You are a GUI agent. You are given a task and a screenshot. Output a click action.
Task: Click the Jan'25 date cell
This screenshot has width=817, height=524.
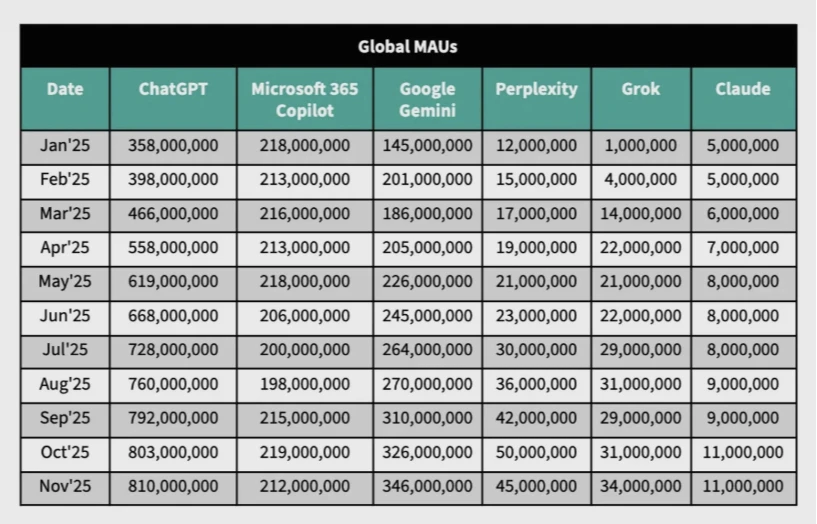65,146
